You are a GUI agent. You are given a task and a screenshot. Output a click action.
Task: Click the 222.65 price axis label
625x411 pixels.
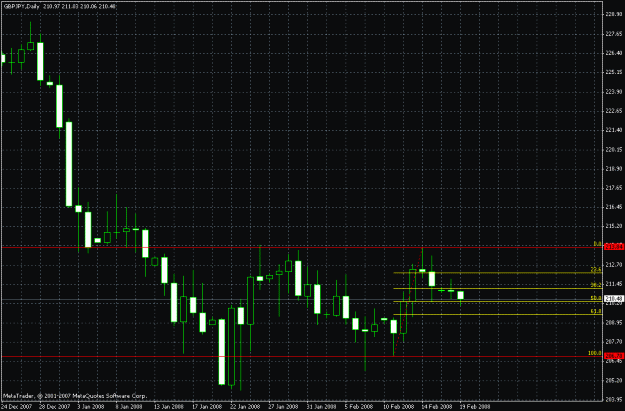click(614, 111)
